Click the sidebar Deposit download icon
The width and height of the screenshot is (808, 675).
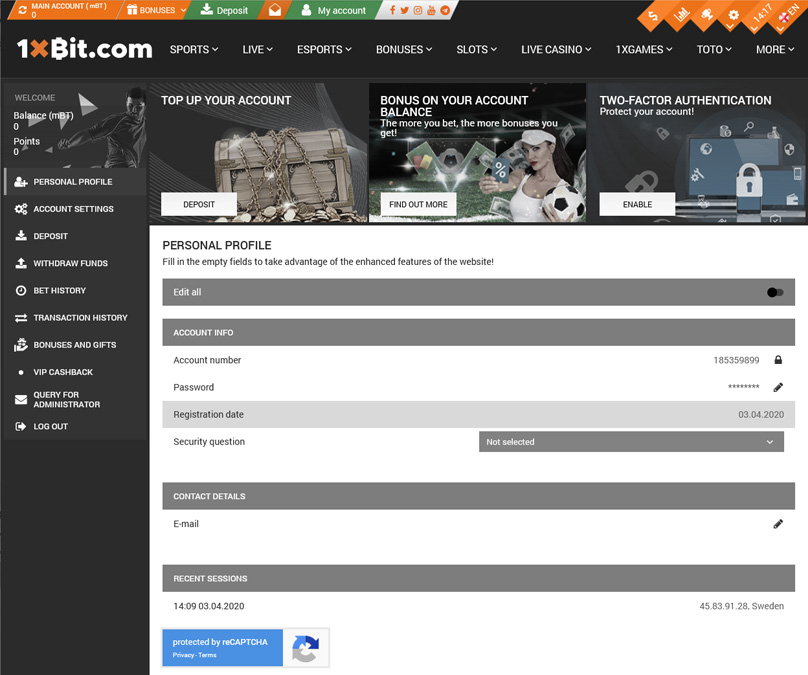point(21,236)
